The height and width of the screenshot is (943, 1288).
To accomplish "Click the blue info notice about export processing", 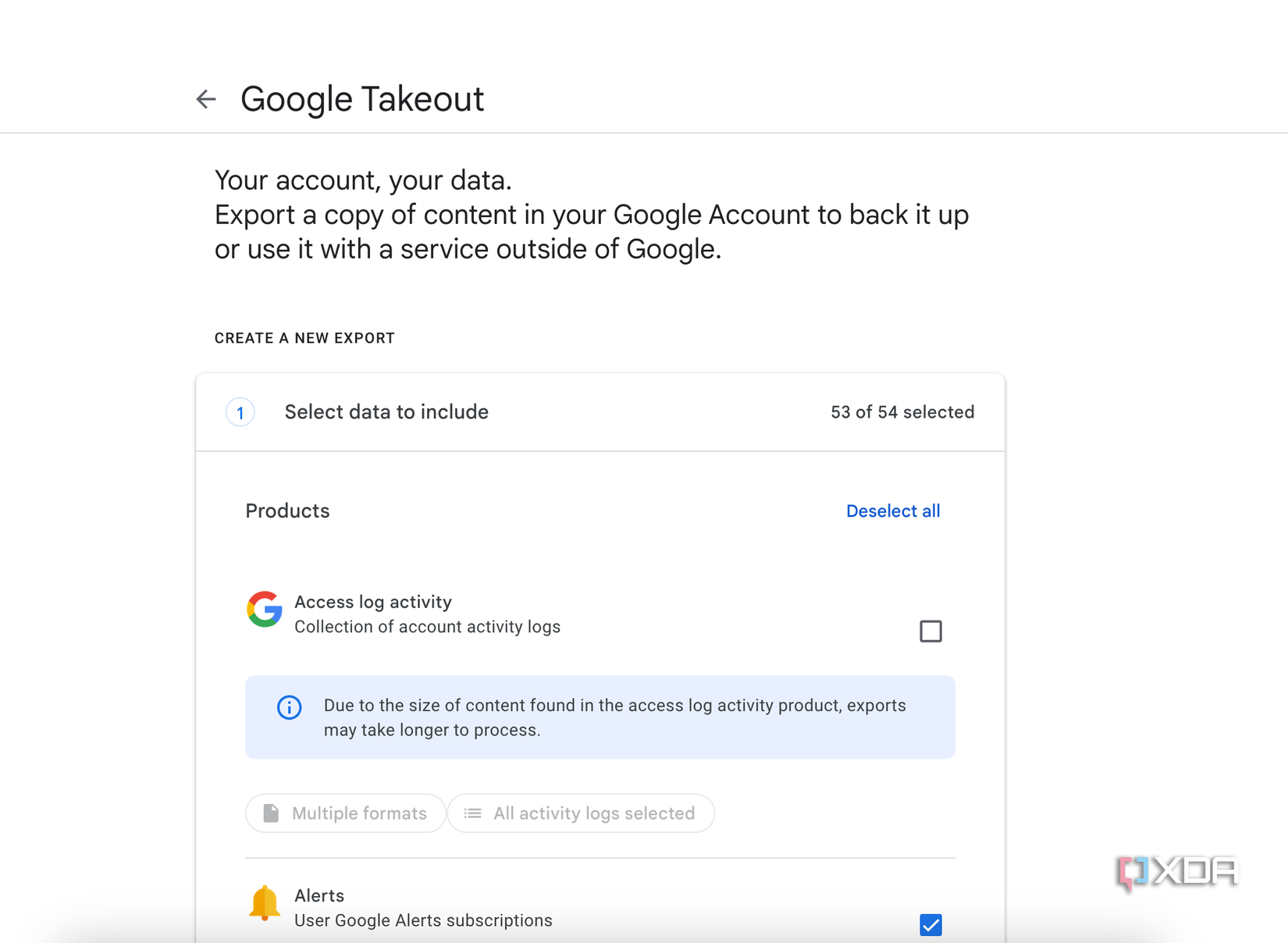I will pyautogui.click(x=600, y=717).
